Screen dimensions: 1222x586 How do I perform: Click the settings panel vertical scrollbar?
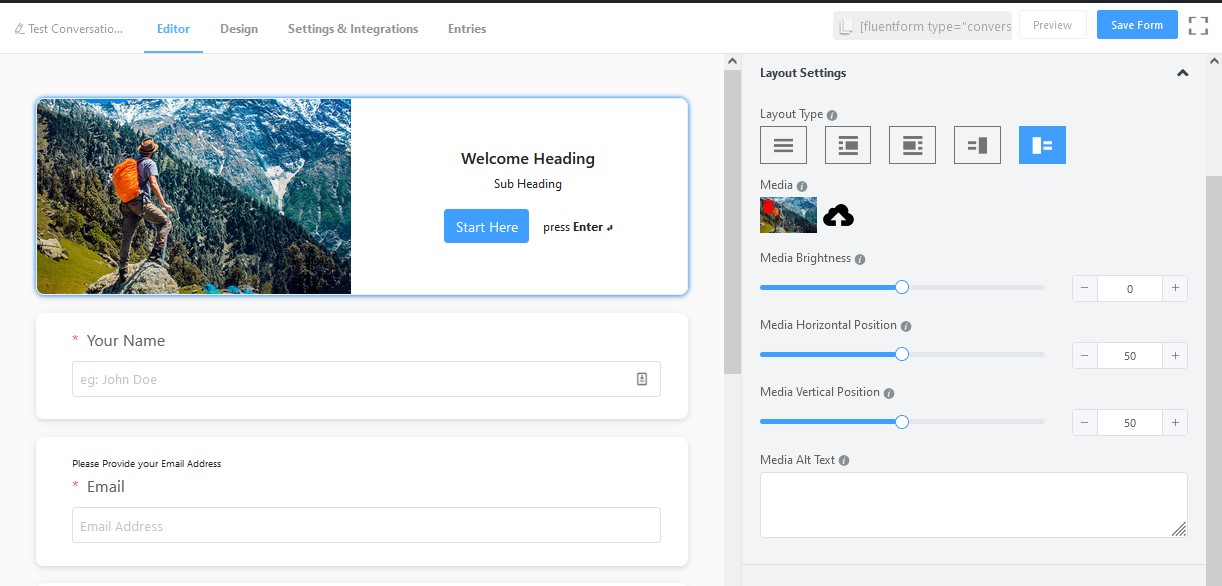(x=1214, y=380)
